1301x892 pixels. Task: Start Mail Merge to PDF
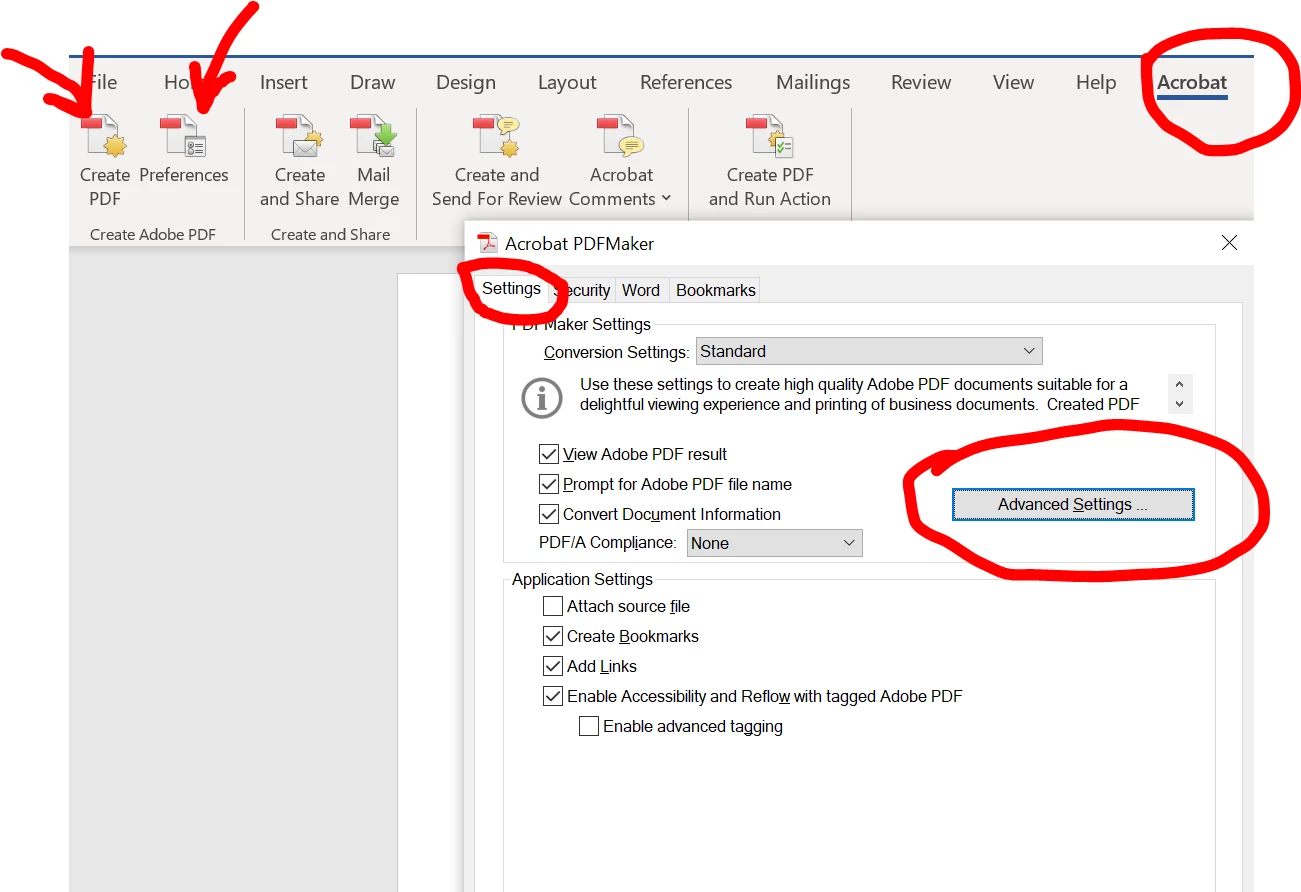(374, 161)
